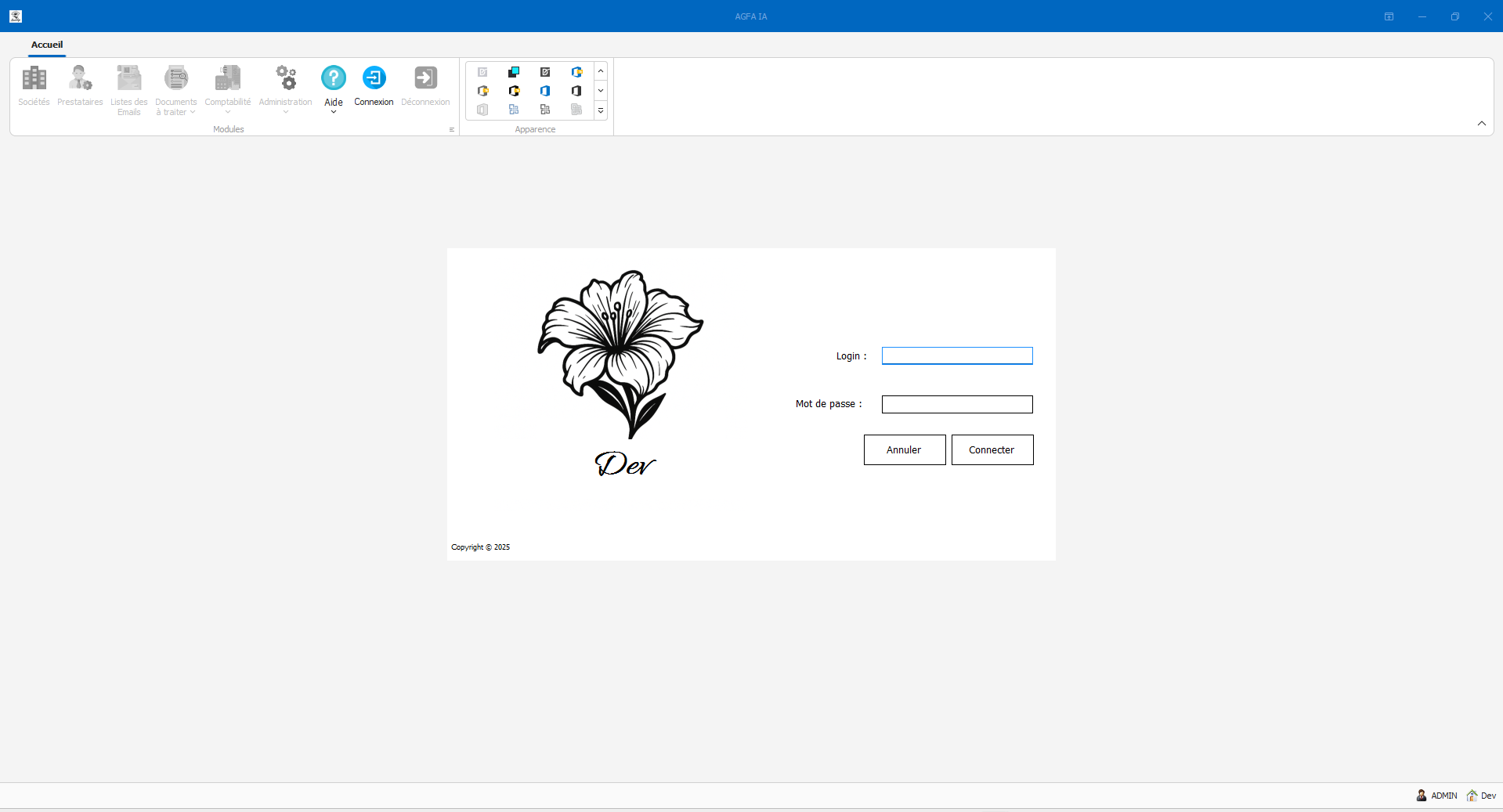1503x812 pixels.
Task: Focus the Login input field
Action: point(956,356)
